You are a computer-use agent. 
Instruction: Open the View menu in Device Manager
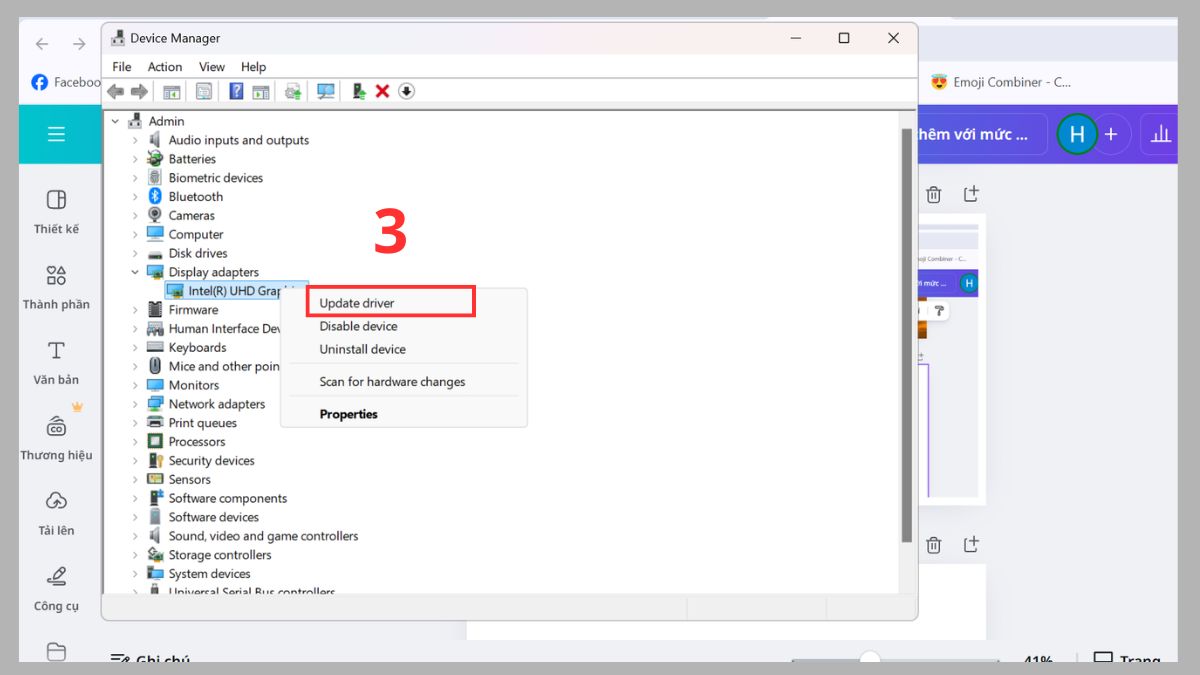[212, 67]
